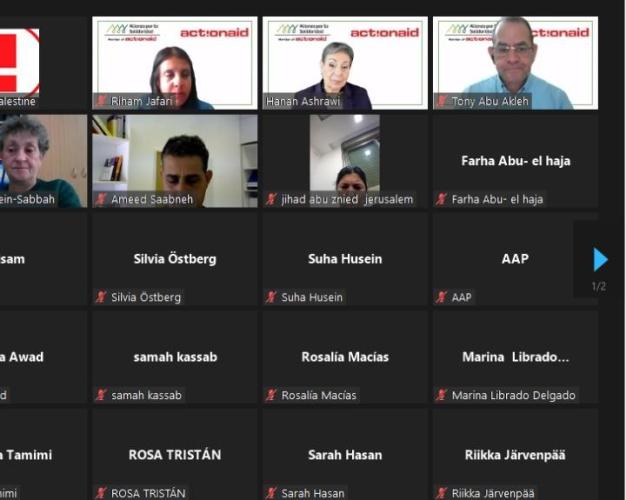Viewport: 626px width, 500px height.
Task: Select ROSA TRISTÁN participant tile
Action: coord(175,454)
